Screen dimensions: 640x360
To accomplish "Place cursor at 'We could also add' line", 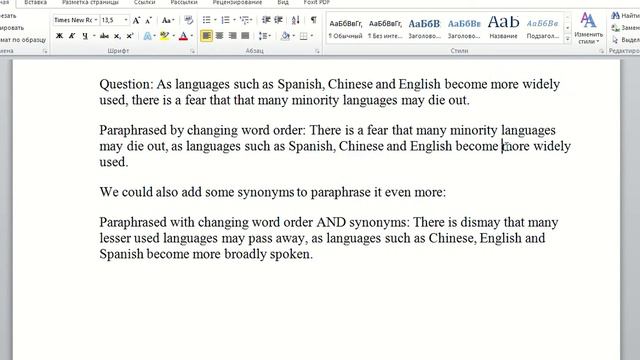I will click(x=273, y=192).
